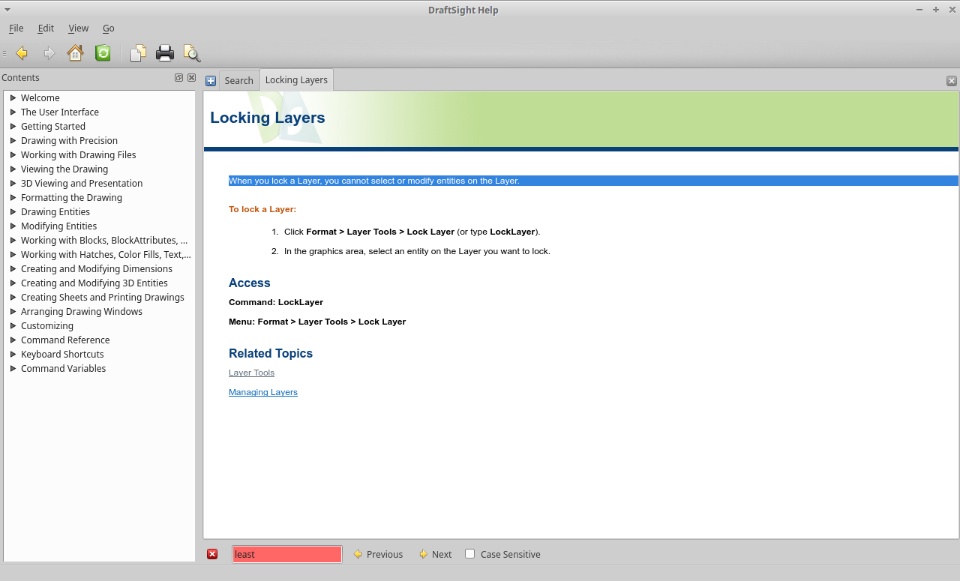
Task: Expand Viewing the Drawing topic
Action: (13, 169)
